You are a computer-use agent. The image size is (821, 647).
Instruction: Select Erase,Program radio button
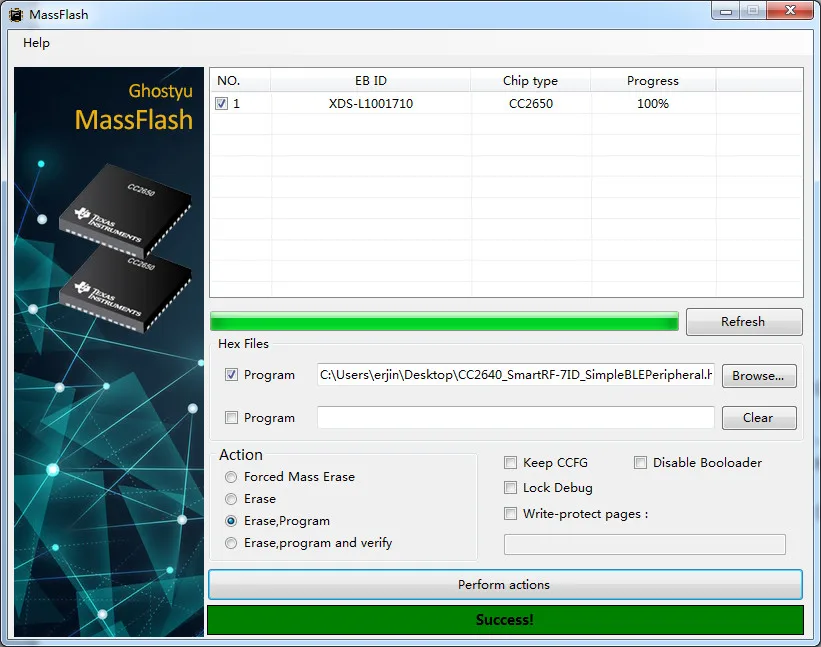click(x=231, y=521)
